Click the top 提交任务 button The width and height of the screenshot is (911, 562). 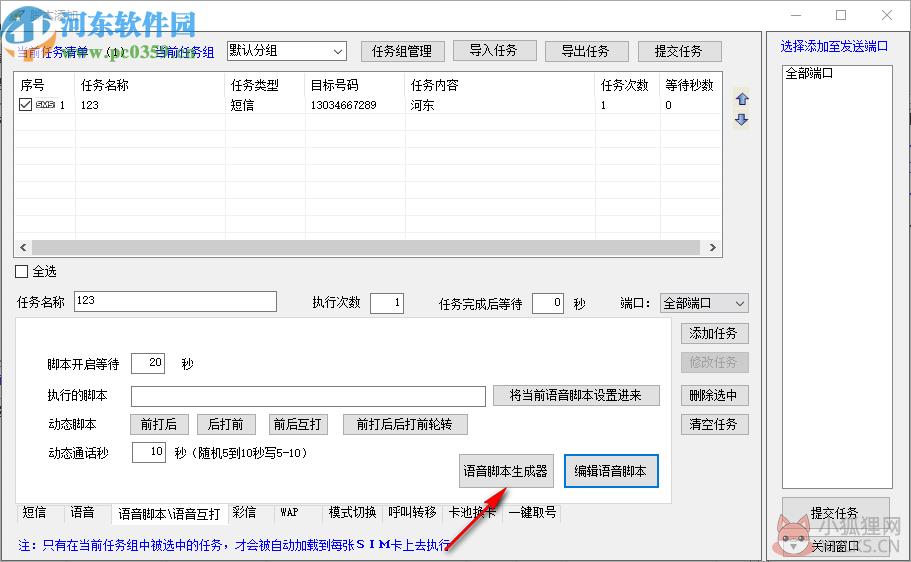click(x=679, y=51)
